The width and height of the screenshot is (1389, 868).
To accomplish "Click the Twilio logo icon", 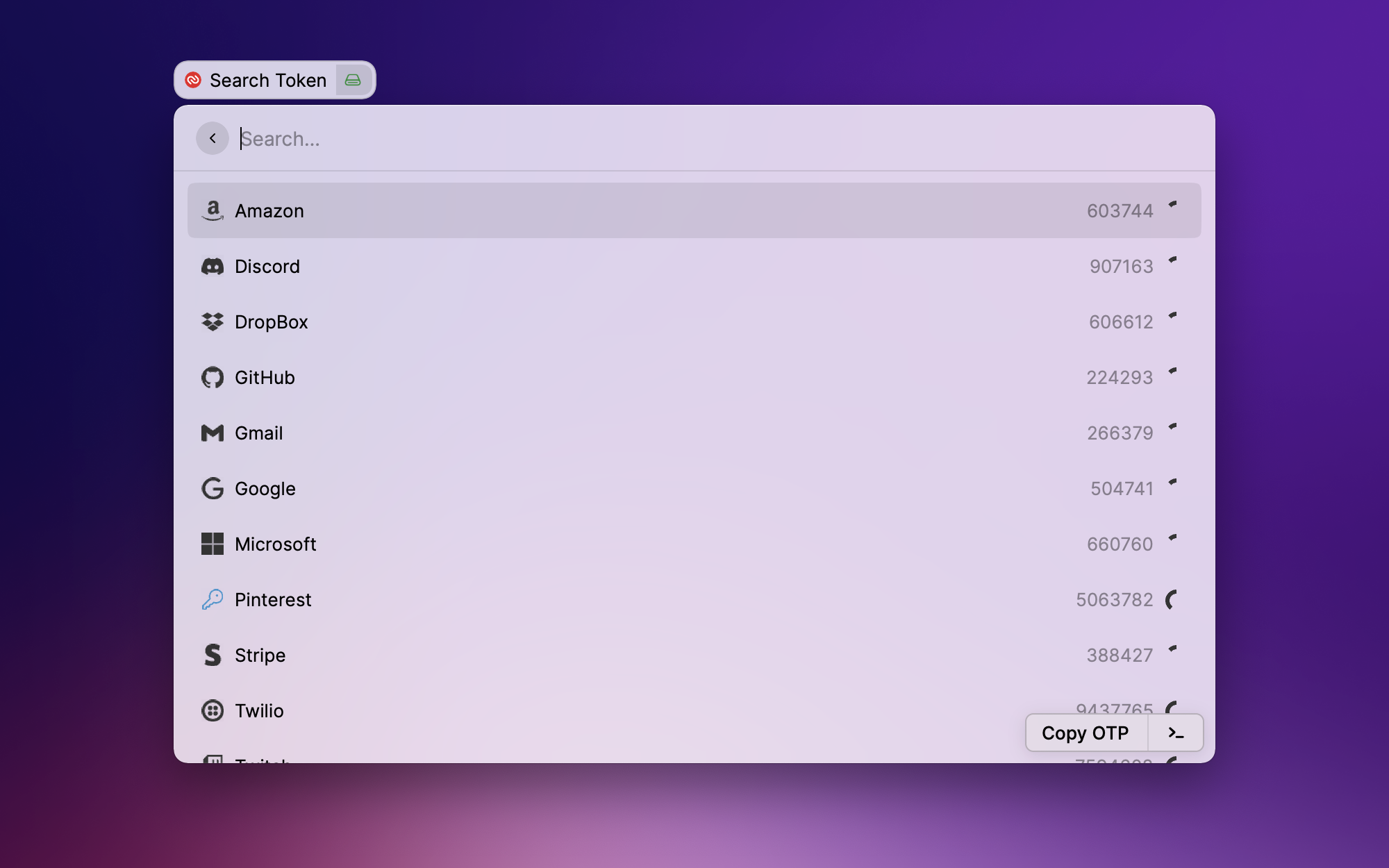I will click(x=213, y=710).
